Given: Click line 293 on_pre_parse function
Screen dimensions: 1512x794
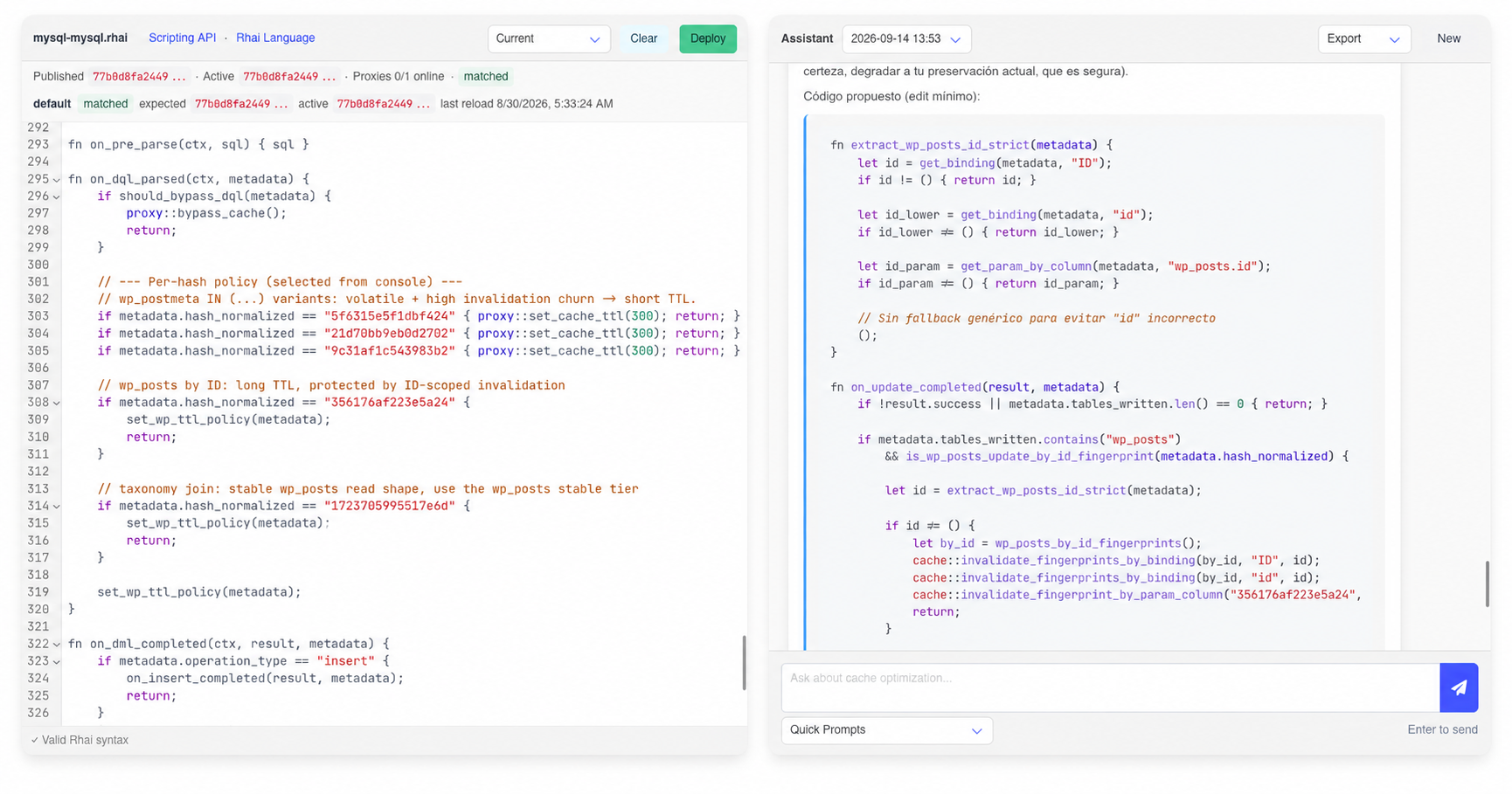Looking at the screenshot, I should pos(189,145).
